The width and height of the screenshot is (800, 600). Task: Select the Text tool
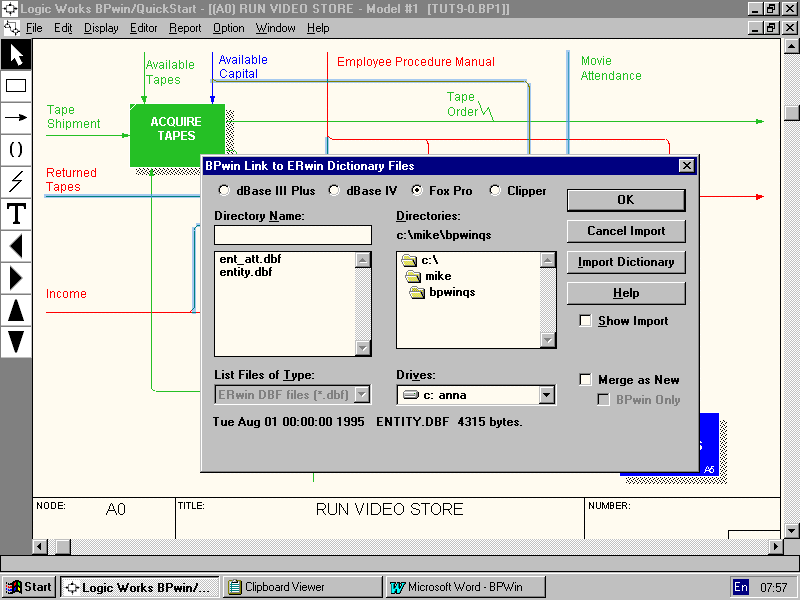[16, 214]
